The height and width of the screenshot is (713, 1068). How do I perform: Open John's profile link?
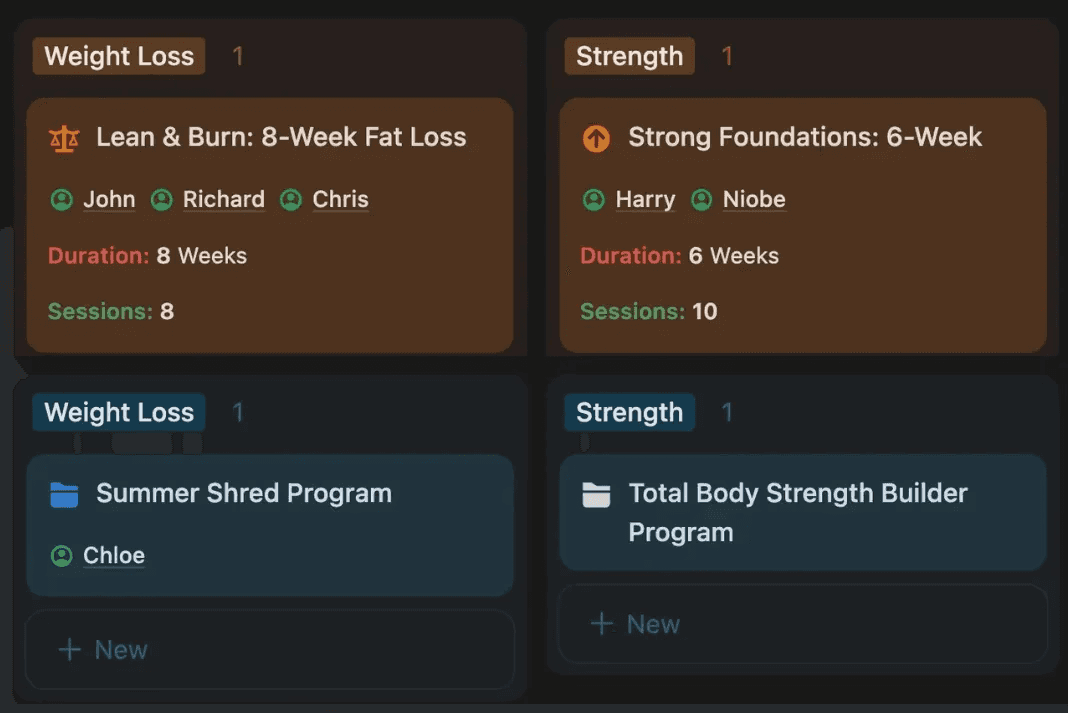tap(110, 199)
